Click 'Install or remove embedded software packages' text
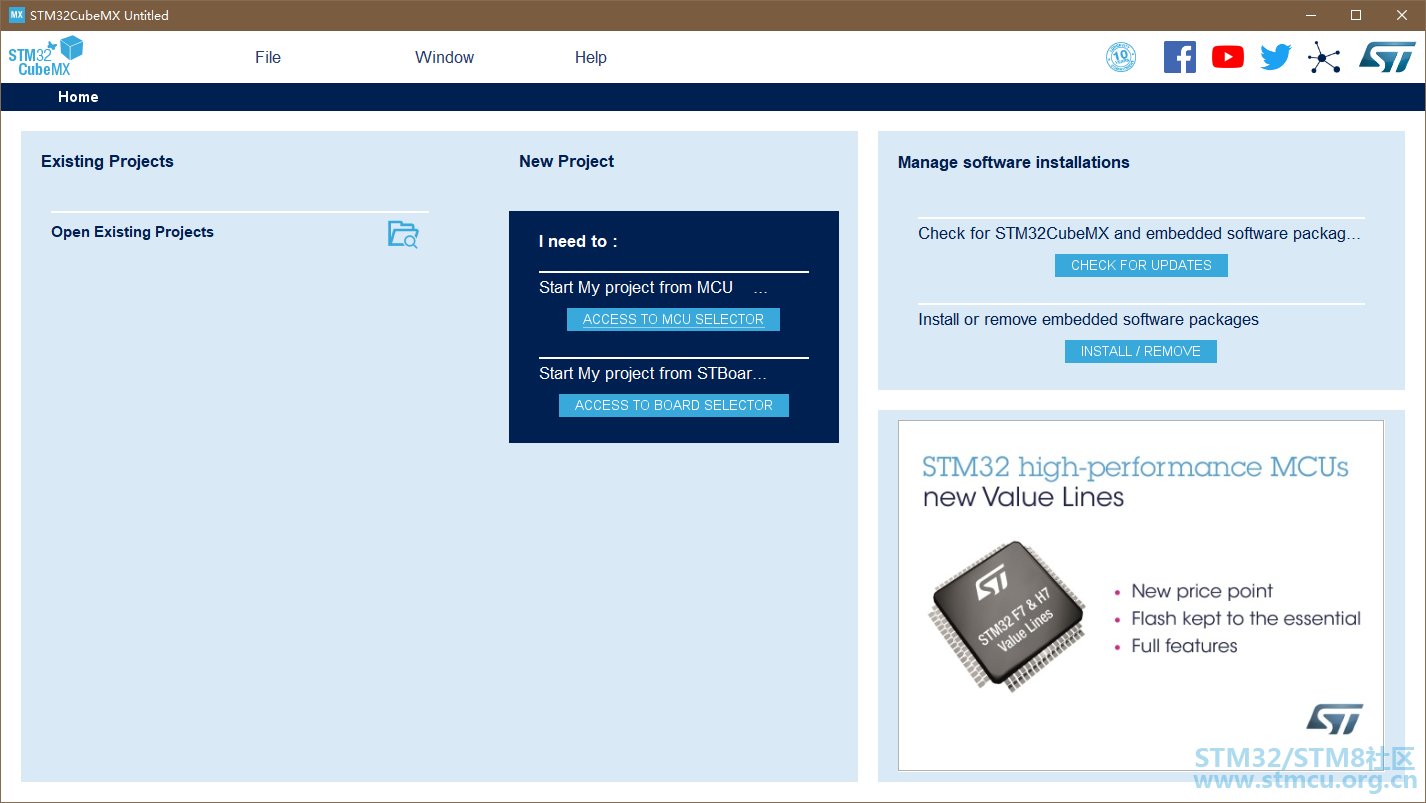Viewport: 1426px width, 803px height. 1089,320
